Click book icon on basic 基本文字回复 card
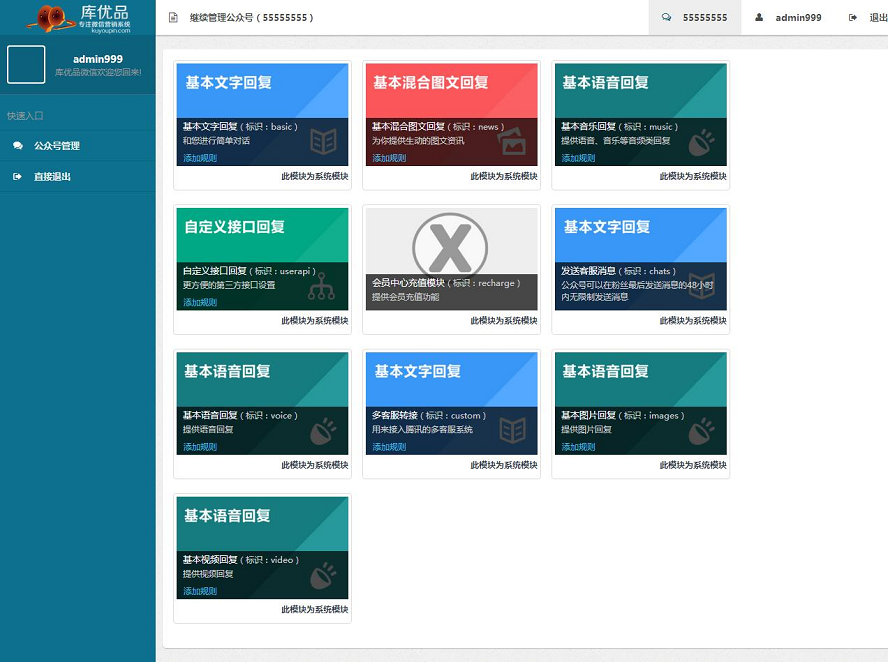The height and width of the screenshot is (662, 888). pyautogui.click(x=323, y=141)
